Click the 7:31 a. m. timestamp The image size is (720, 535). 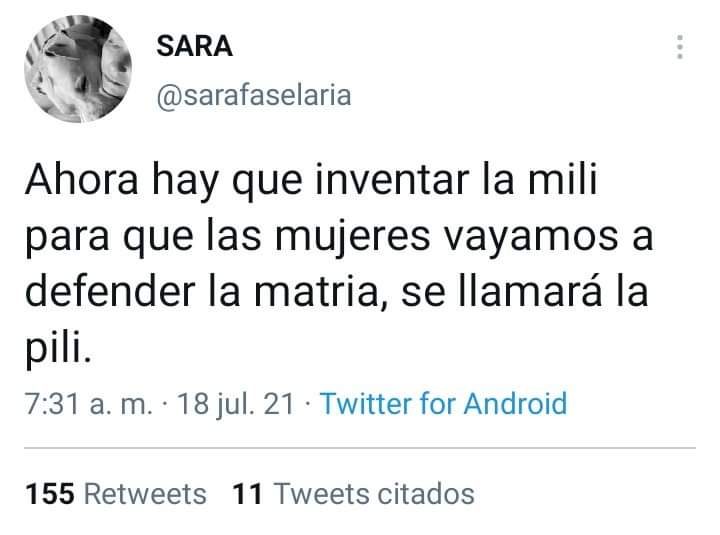[88, 404]
